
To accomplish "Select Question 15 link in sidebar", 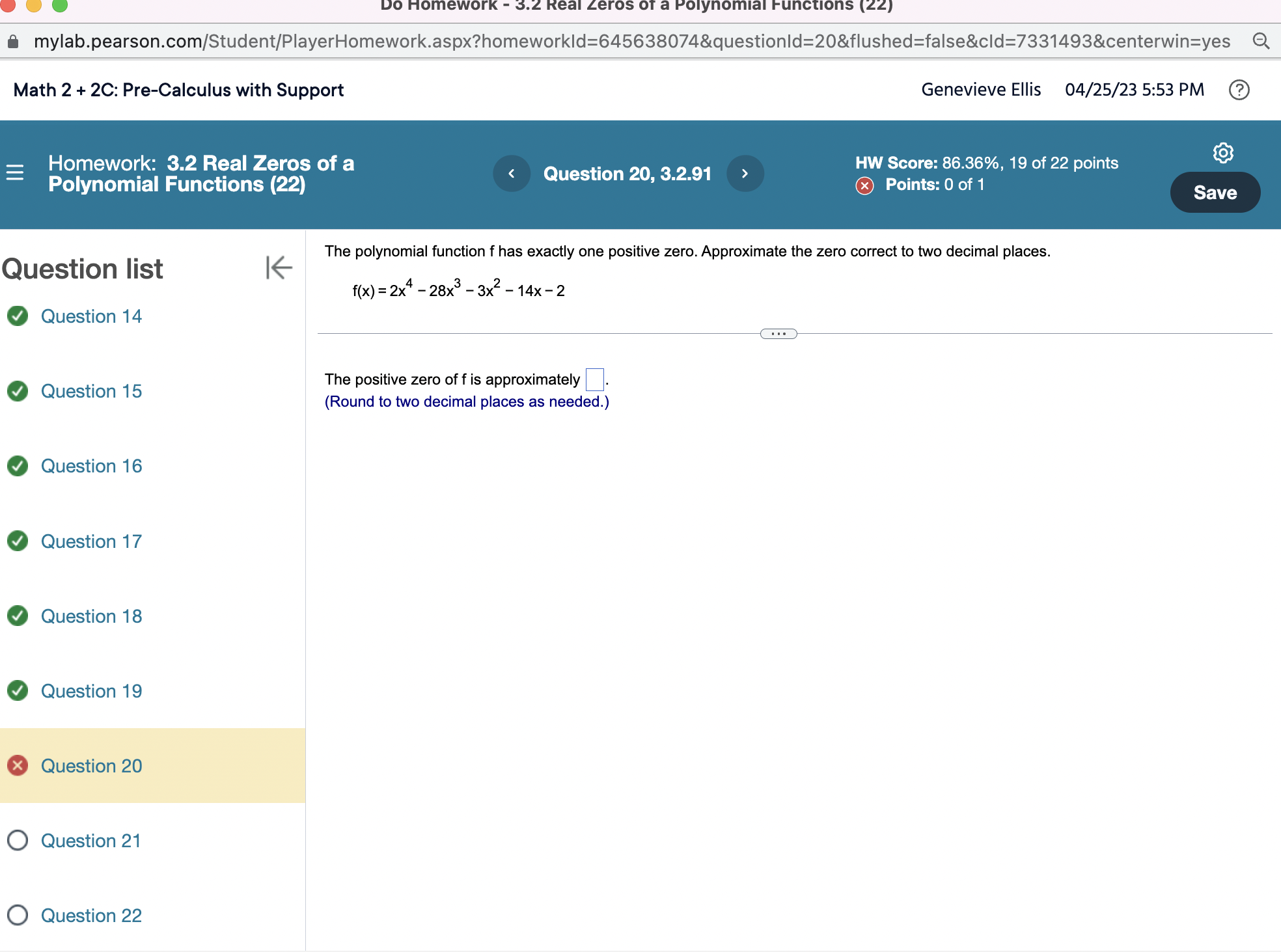I will tap(91, 391).
